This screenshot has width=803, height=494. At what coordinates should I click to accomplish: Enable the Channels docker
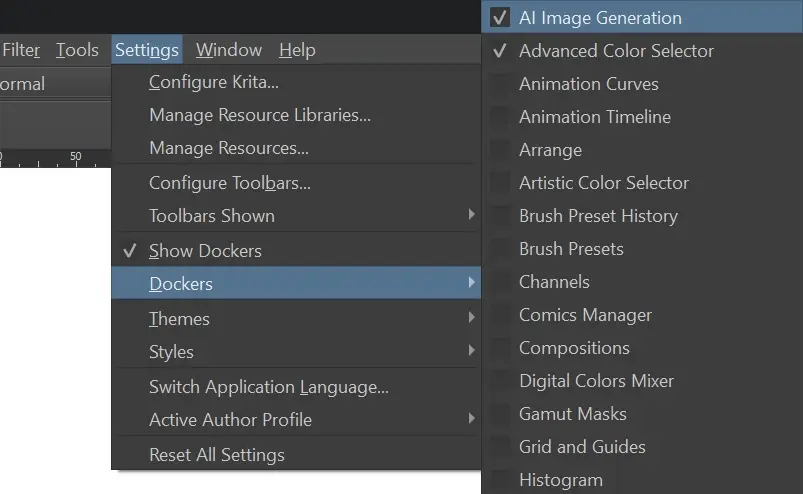click(642, 282)
